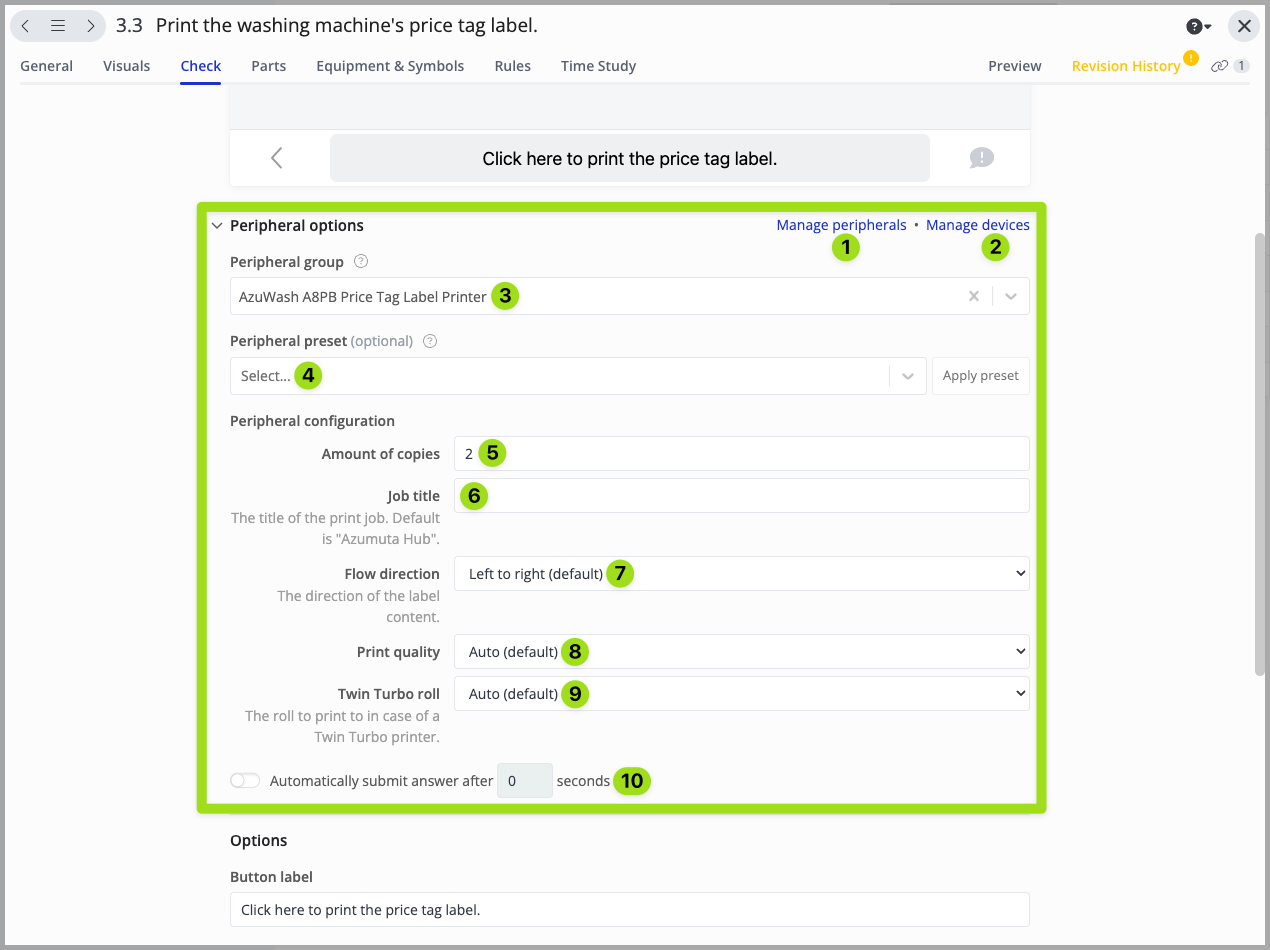1270x950 pixels.
Task: Open the Time Study tab
Action: [x=598, y=66]
